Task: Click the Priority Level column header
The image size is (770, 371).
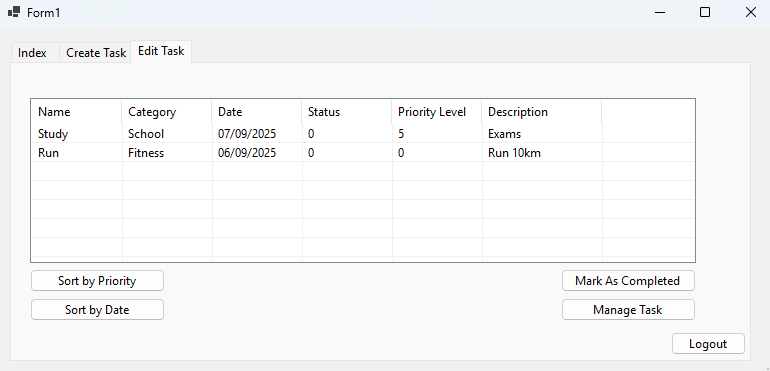Action: pos(437,112)
